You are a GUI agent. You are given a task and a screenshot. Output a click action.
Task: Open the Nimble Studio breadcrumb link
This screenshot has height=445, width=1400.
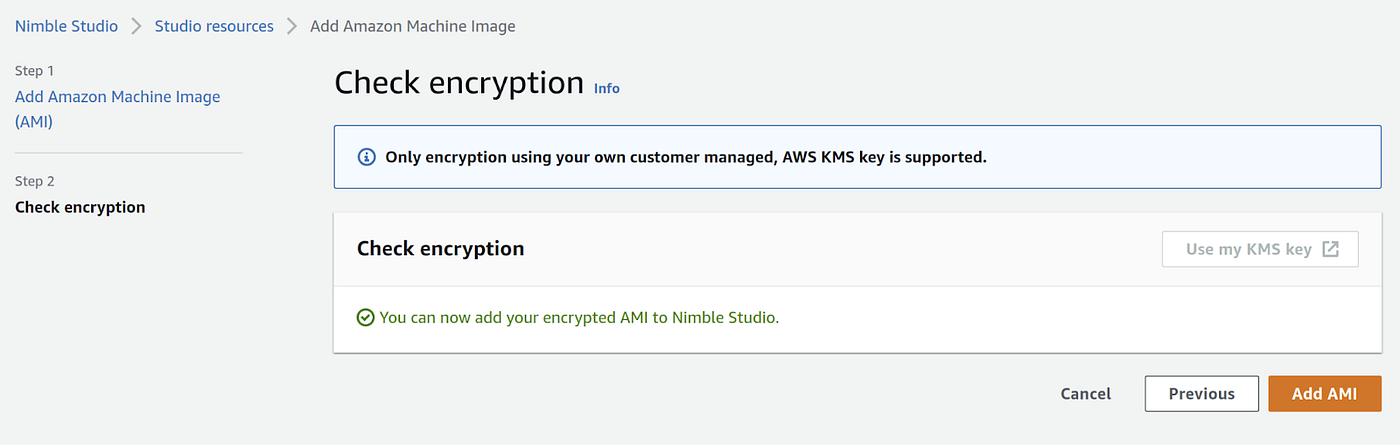[x=66, y=26]
